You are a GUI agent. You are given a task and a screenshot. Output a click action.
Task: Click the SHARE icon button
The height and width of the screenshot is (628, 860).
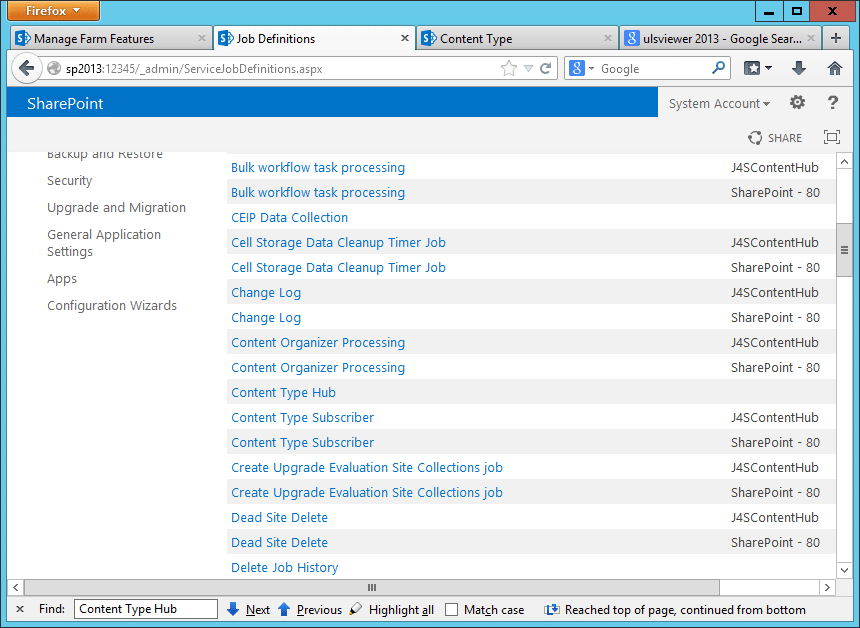[x=774, y=138]
